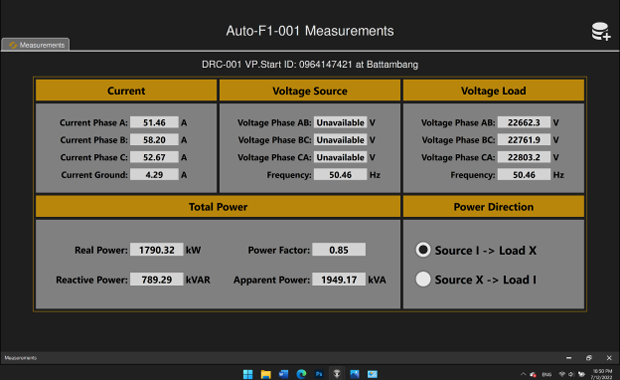Click the Current Phase A value field

coord(154,122)
